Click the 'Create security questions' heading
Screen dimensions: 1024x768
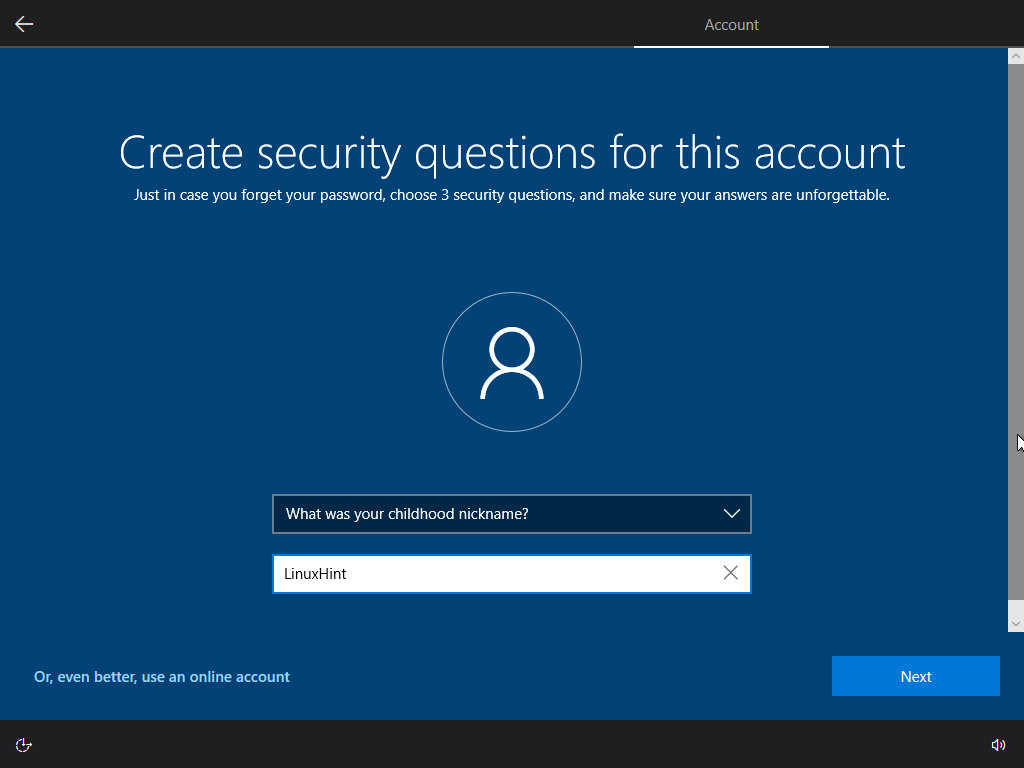[x=512, y=153]
